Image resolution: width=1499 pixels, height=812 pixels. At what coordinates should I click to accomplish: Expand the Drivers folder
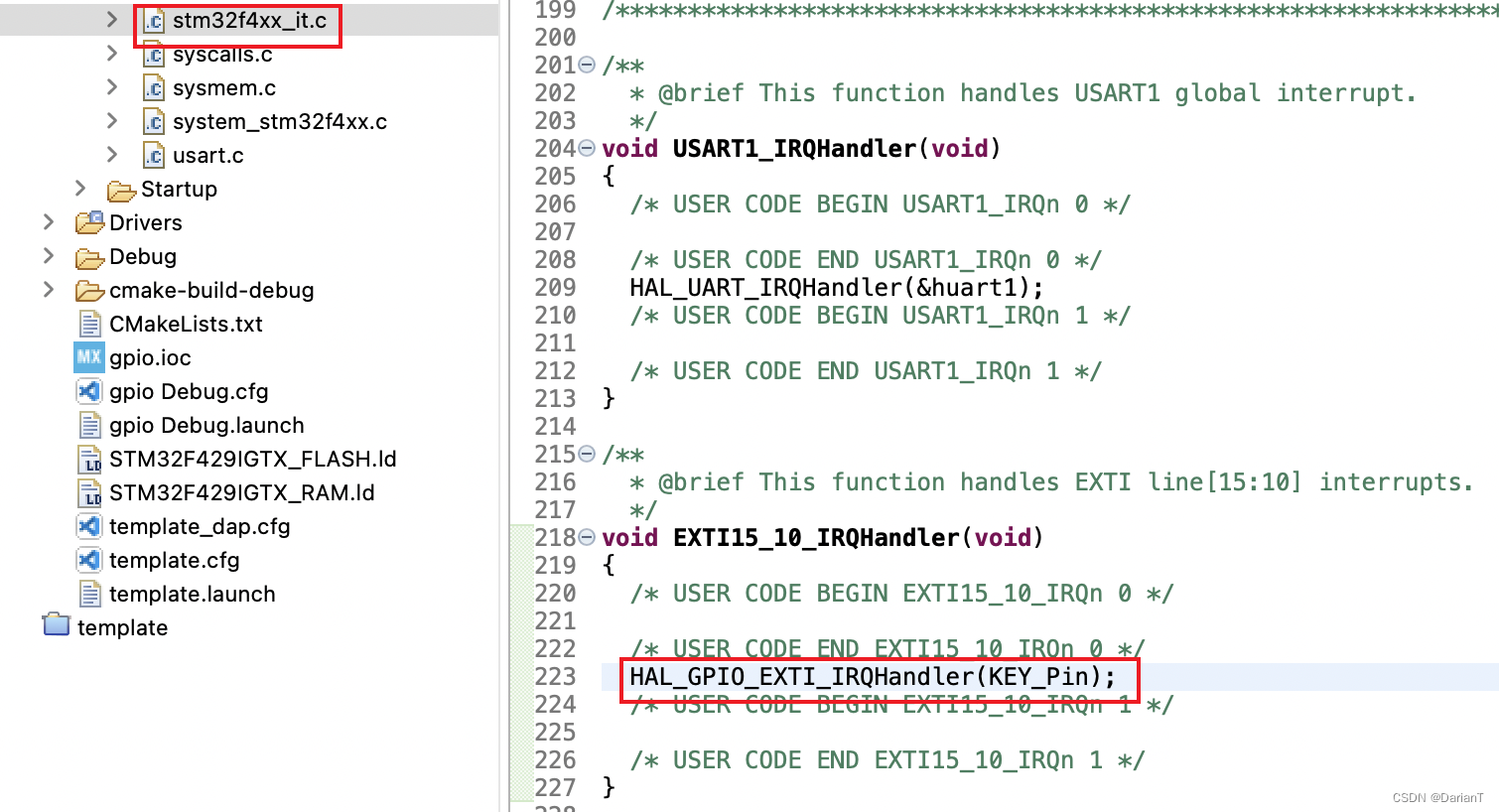pyautogui.click(x=49, y=222)
